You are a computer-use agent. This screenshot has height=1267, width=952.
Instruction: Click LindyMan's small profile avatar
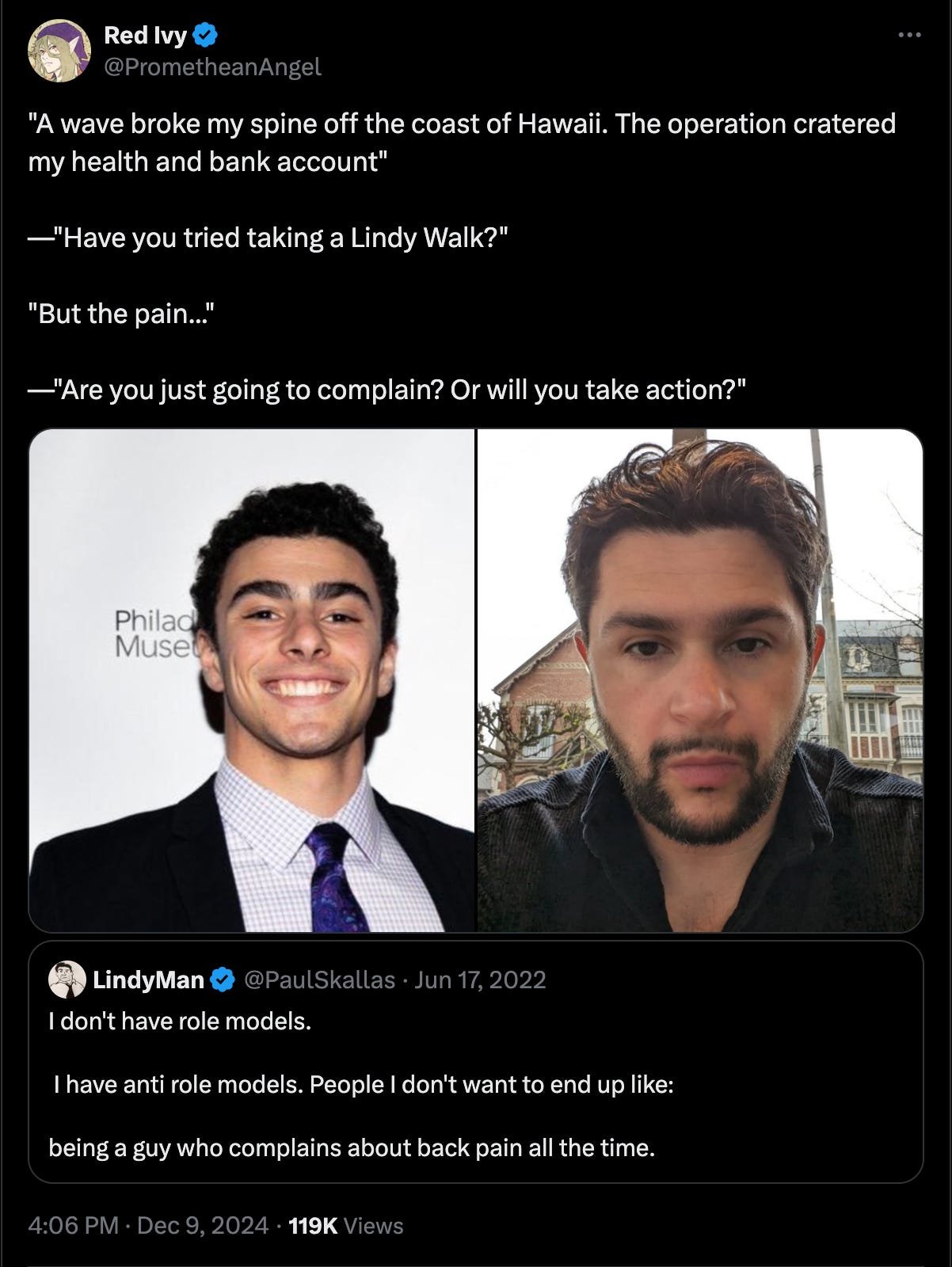67,980
